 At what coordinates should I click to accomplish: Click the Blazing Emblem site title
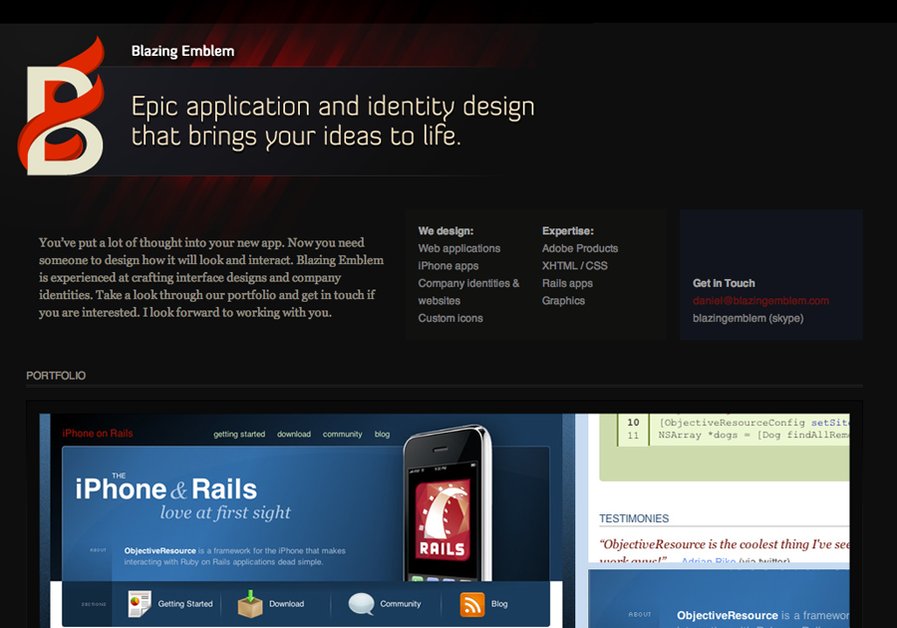(182, 51)
